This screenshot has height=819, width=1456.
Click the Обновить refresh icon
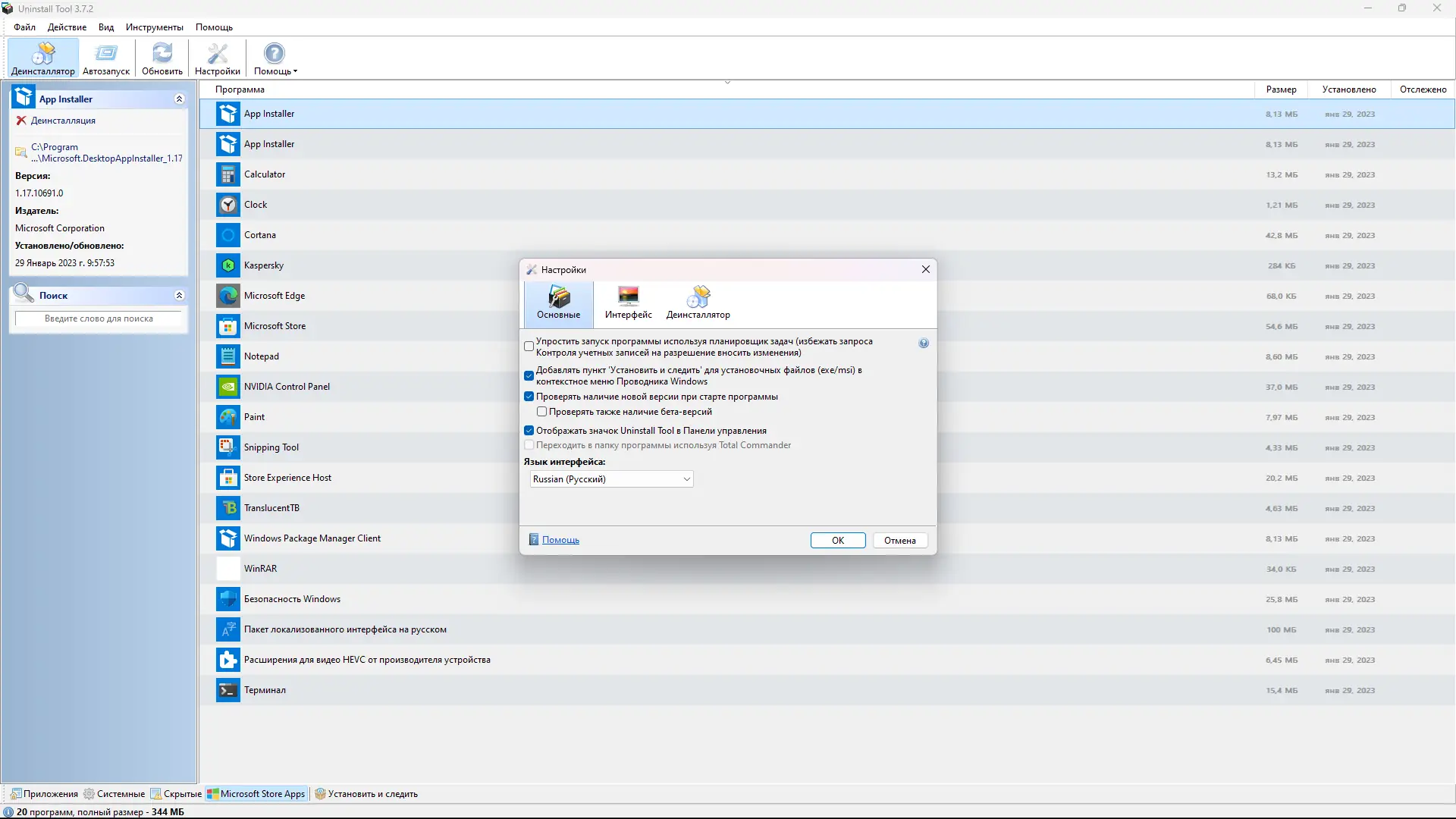click(162, 53)
